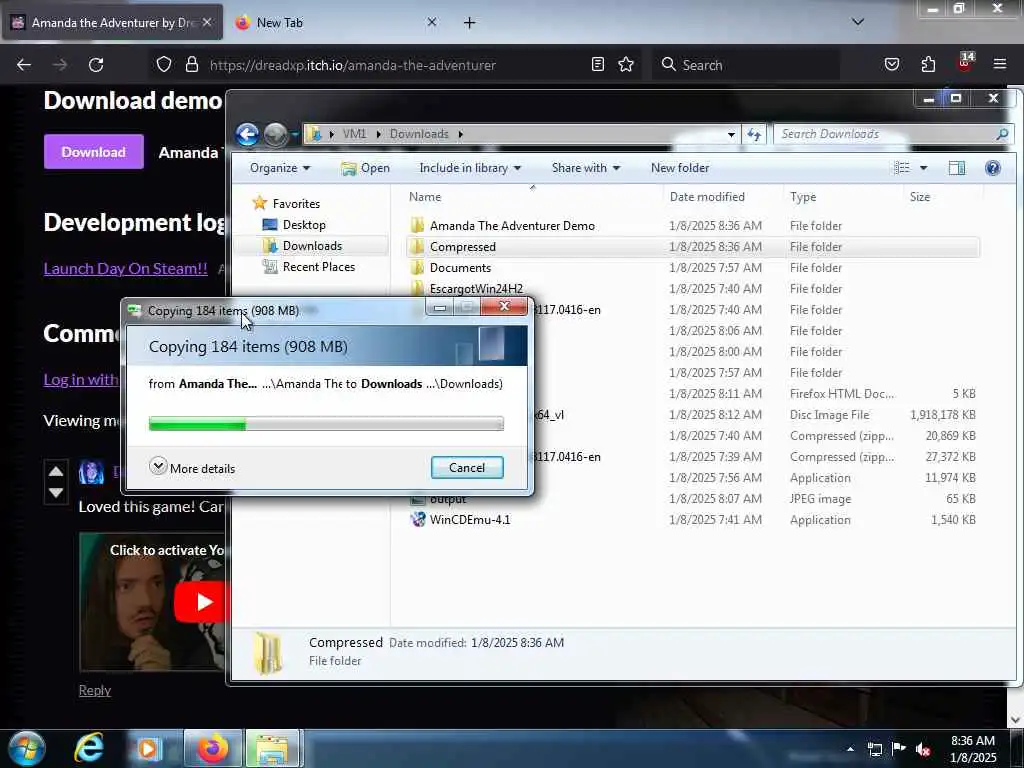1024x768 pixels.
Task: Click the Firefox Search field
Action: pyautogui.click(x=745, y=65)
